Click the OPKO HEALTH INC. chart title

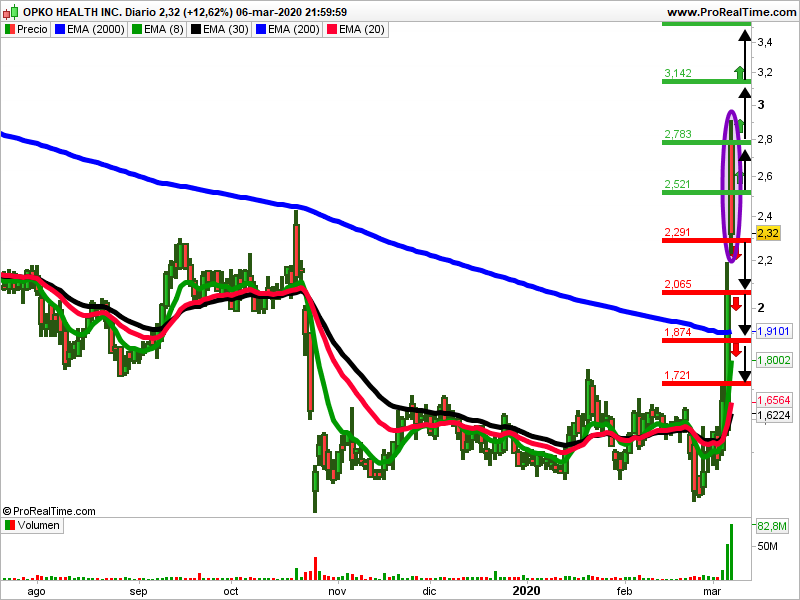pos(72,12)
